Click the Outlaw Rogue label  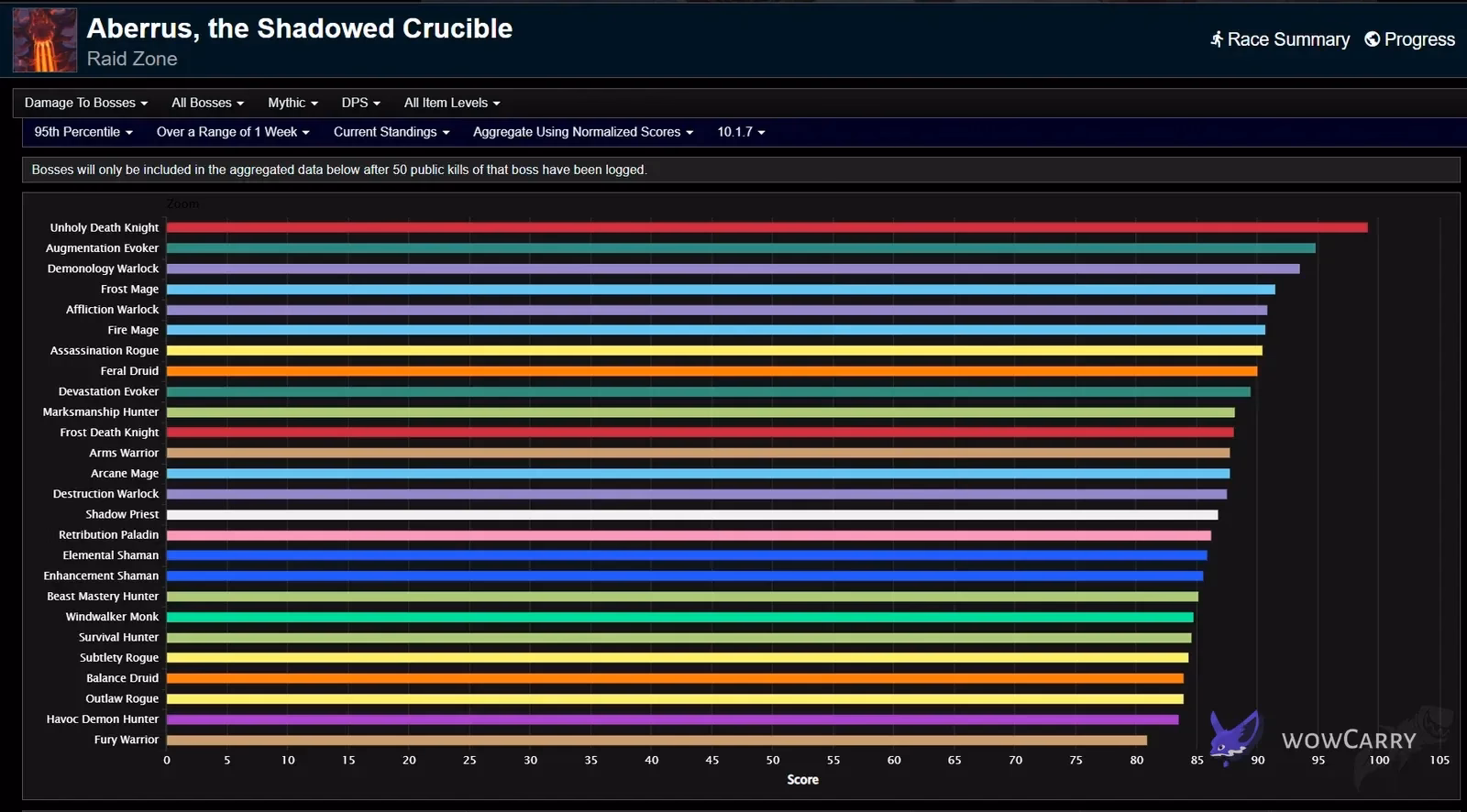point(122,699)
